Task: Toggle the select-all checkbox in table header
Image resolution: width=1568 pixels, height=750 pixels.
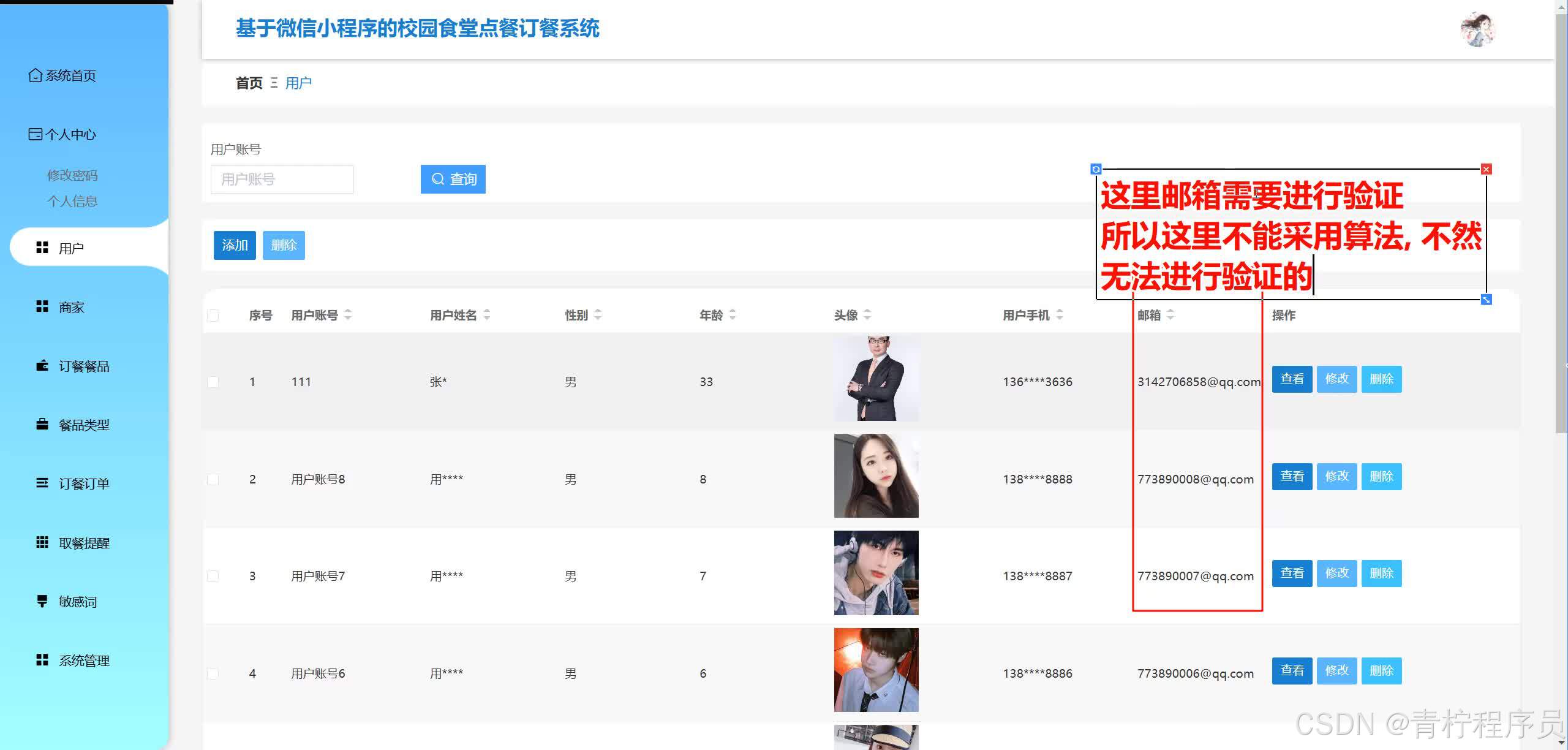Action: 213,316
